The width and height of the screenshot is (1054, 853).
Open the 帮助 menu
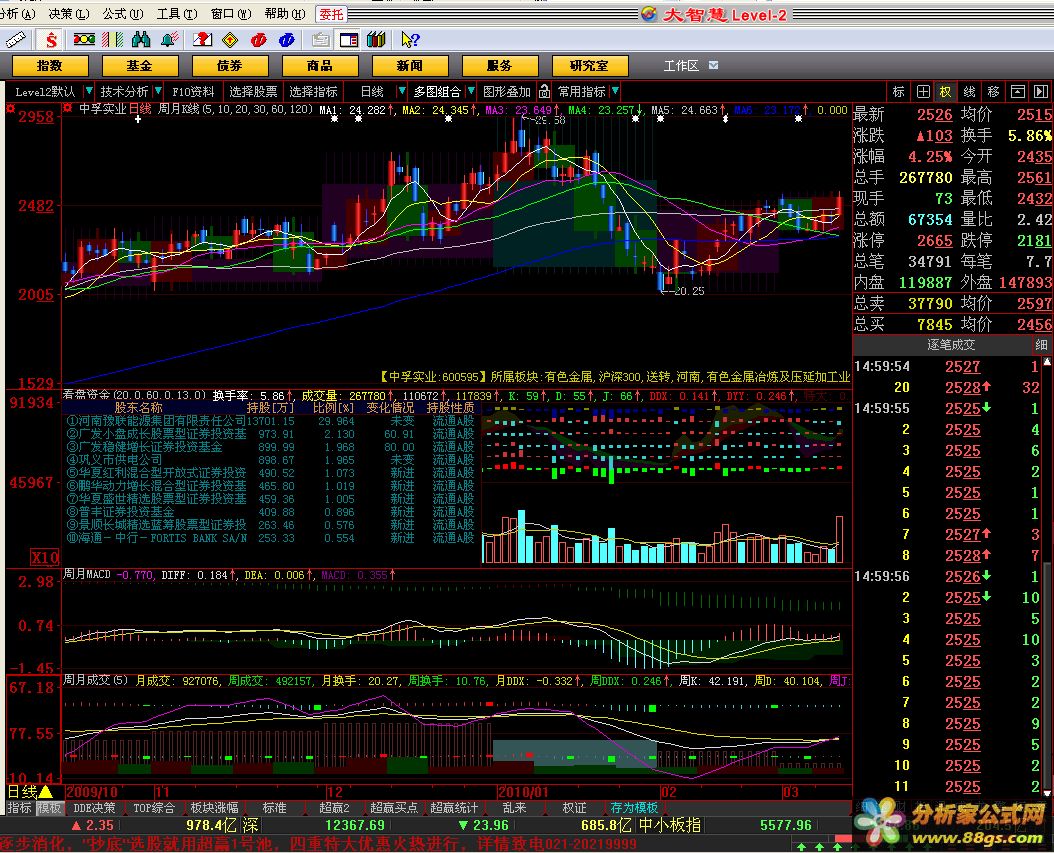pyautogui.click(x=284, y=14)
